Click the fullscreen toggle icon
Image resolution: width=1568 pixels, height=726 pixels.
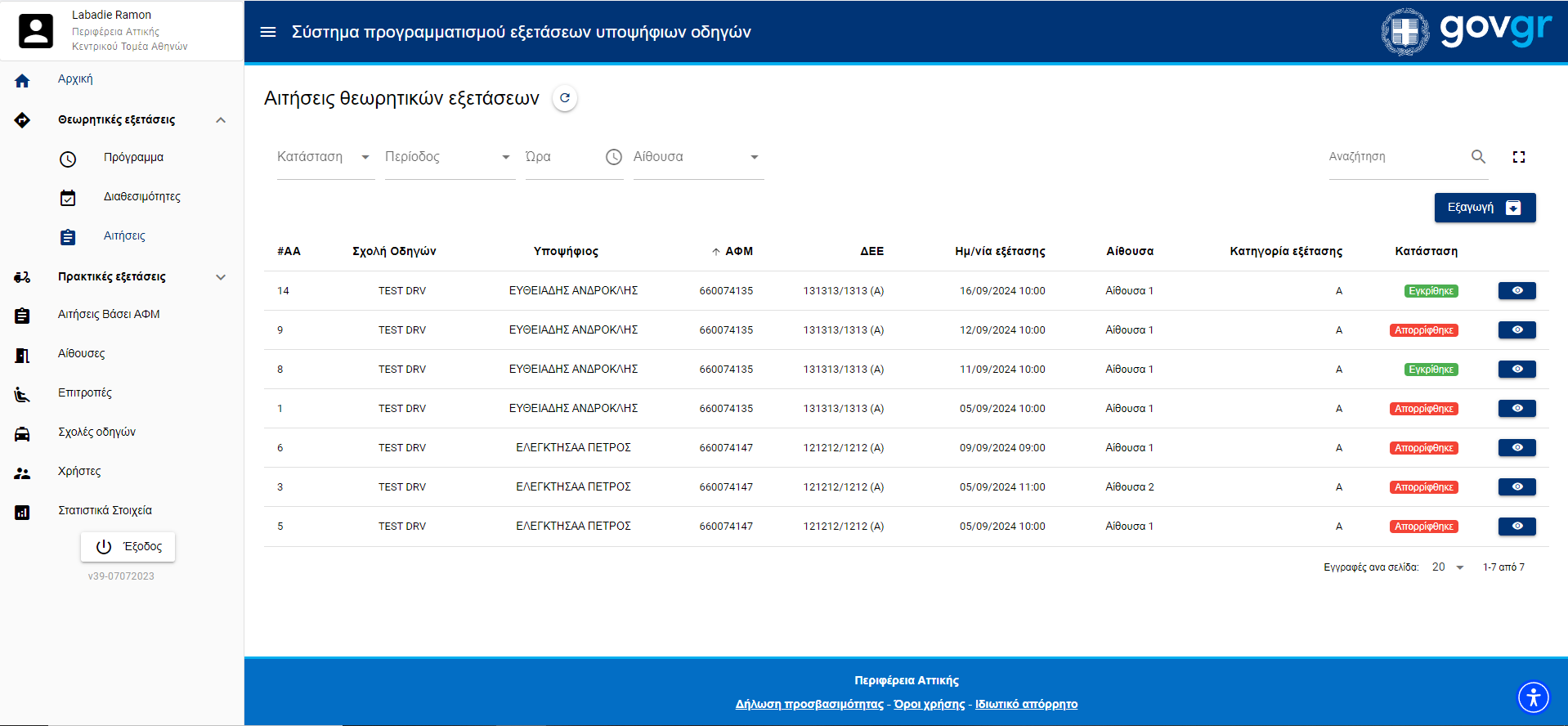(1518, 157)
